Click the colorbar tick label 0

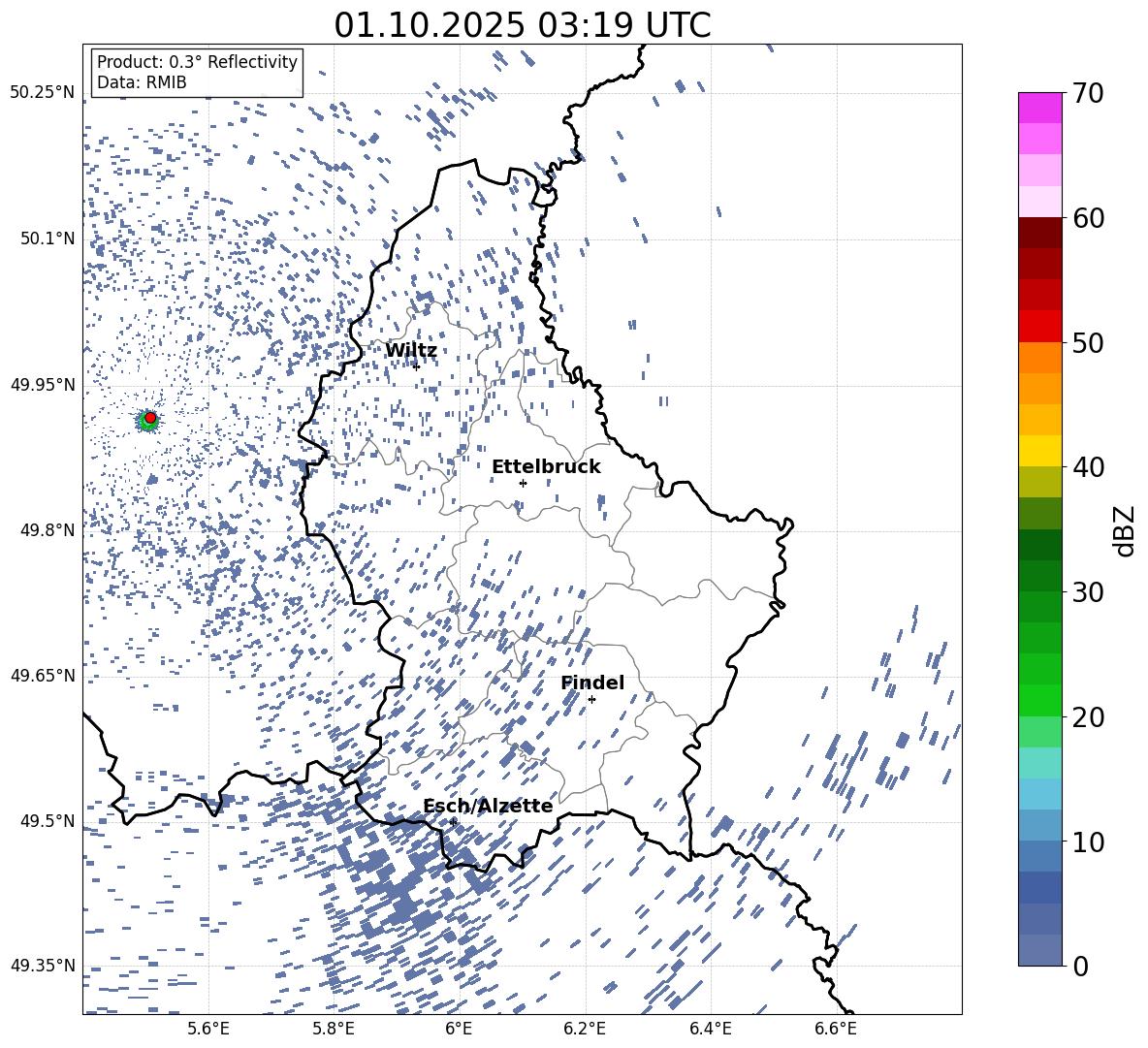[1080, 966]
